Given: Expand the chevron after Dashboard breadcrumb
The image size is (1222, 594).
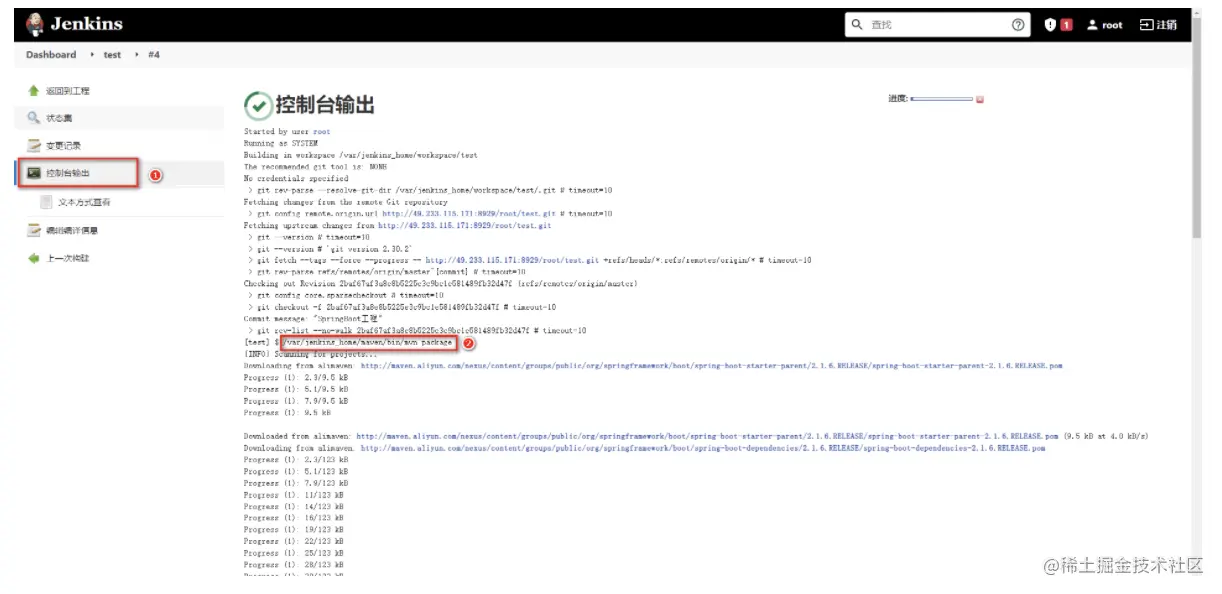Looking at the screenshot, I should pos(90,55).
